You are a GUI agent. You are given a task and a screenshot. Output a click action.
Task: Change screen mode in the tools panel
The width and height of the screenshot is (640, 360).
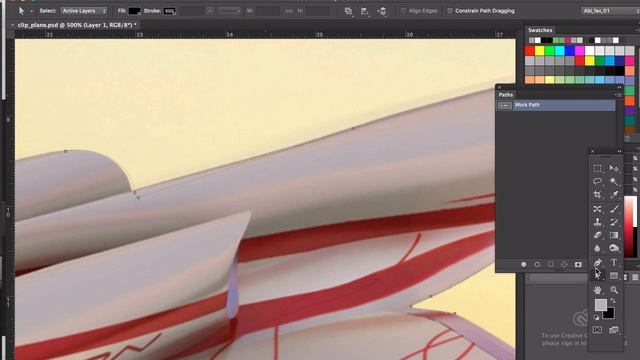614,329
